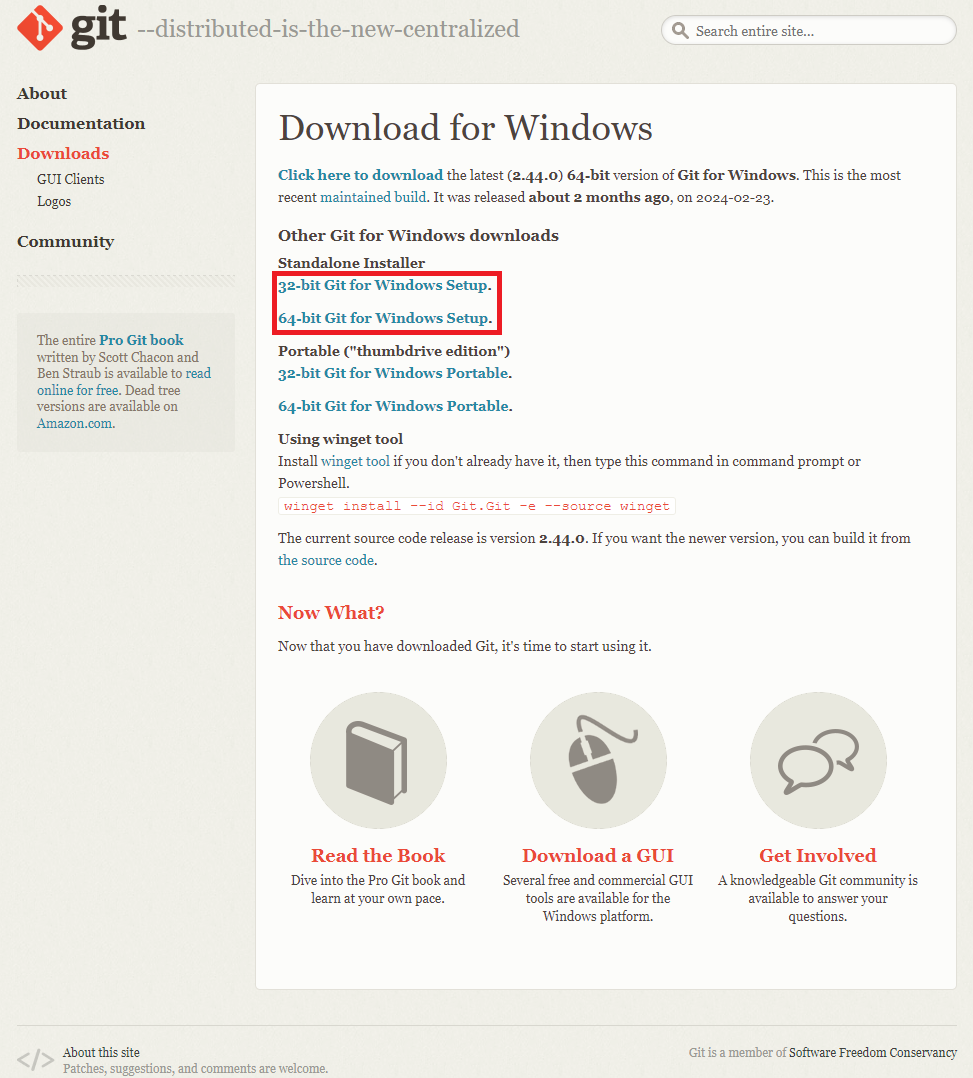
Task: Select Downloads in the sidebar
Action: [63, 153]
